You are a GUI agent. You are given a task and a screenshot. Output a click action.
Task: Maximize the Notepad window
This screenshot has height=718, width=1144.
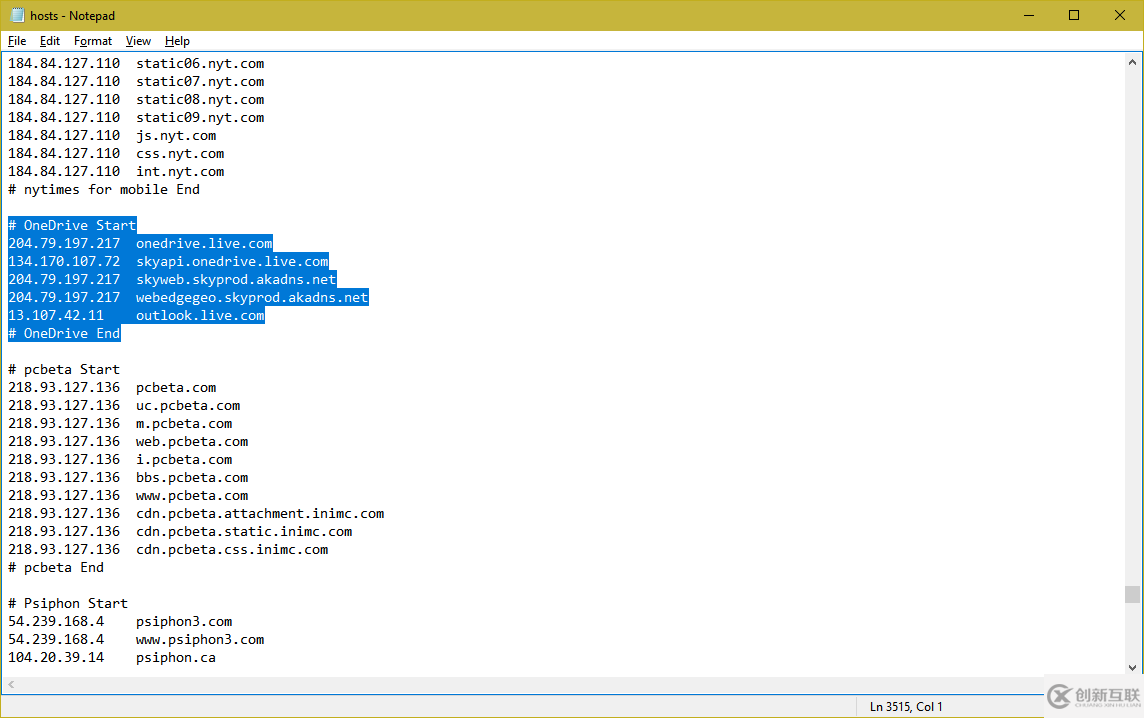coord(1074,15)
